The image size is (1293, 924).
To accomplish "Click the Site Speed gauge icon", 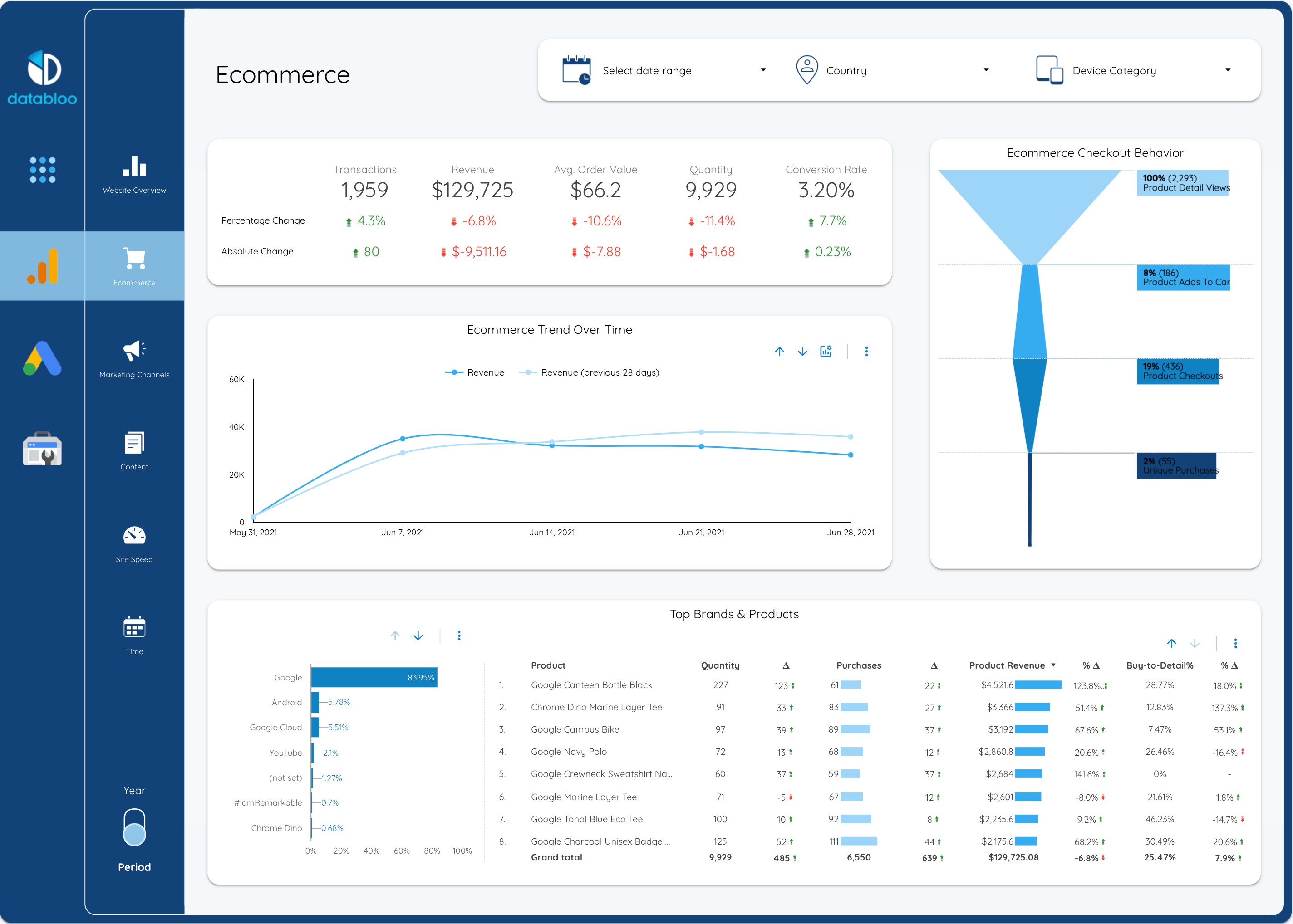I will (134, 537).
